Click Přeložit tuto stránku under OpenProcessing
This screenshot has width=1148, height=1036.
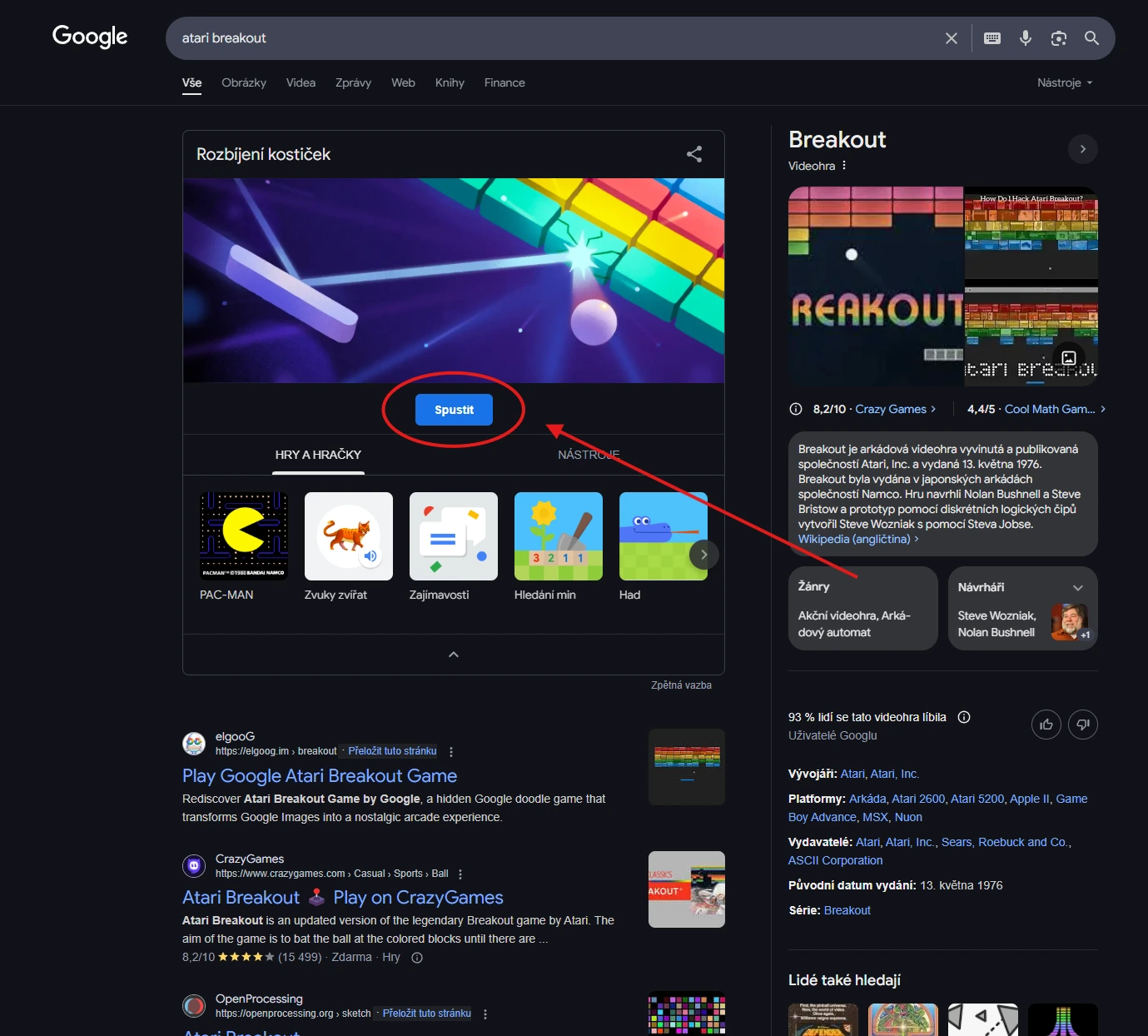[x=426, y=1014]
